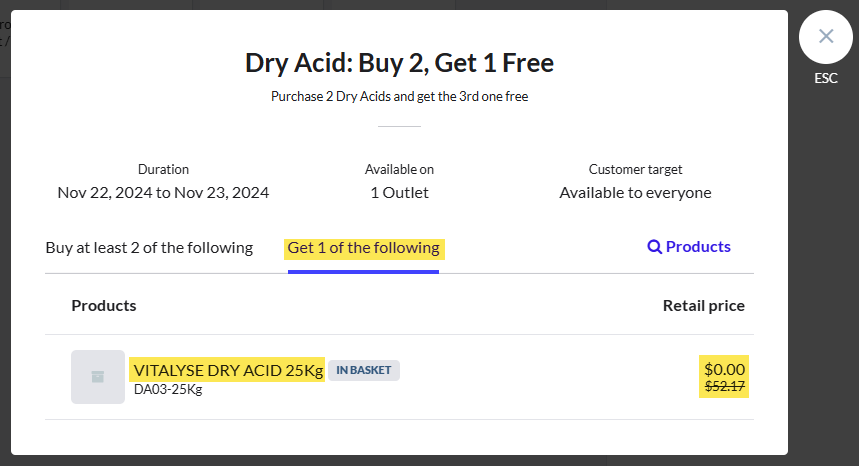Screen dimensions: 859x466
Task: Click the Products search link
Action: pyautogui.click(x=689, y=246)
